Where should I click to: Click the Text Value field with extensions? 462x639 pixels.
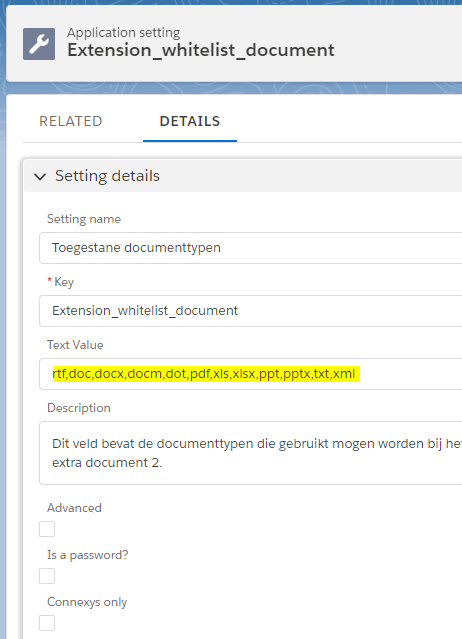[251, 374]
